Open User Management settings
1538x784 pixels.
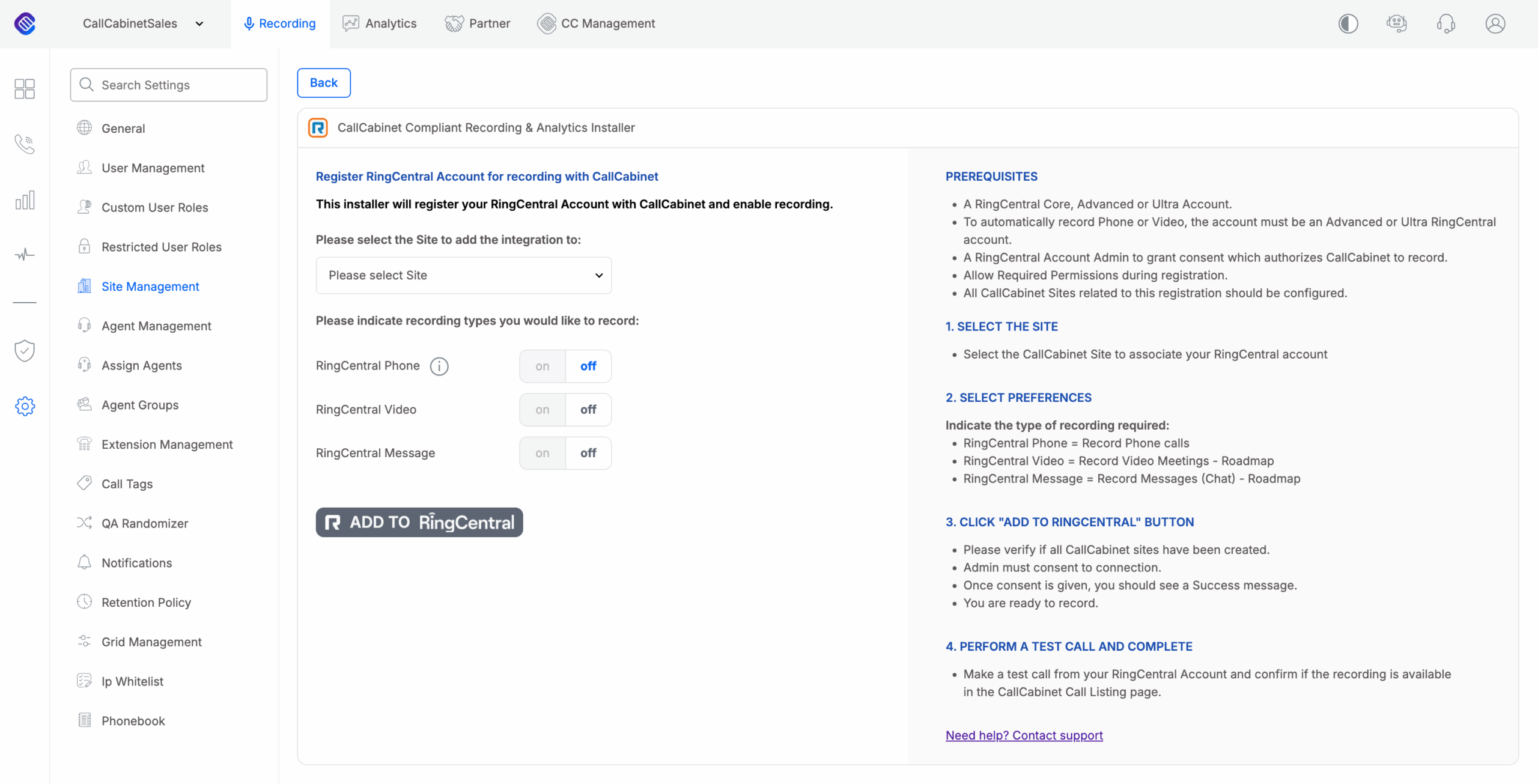click(153, 168)
